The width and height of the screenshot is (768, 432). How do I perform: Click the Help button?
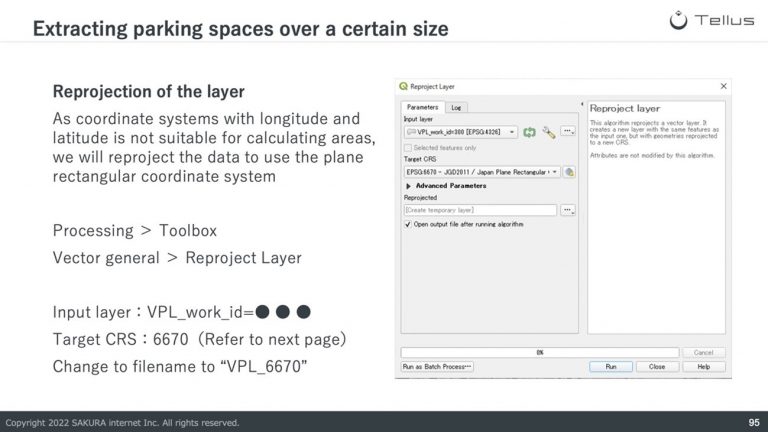click(x=703, y=367)
